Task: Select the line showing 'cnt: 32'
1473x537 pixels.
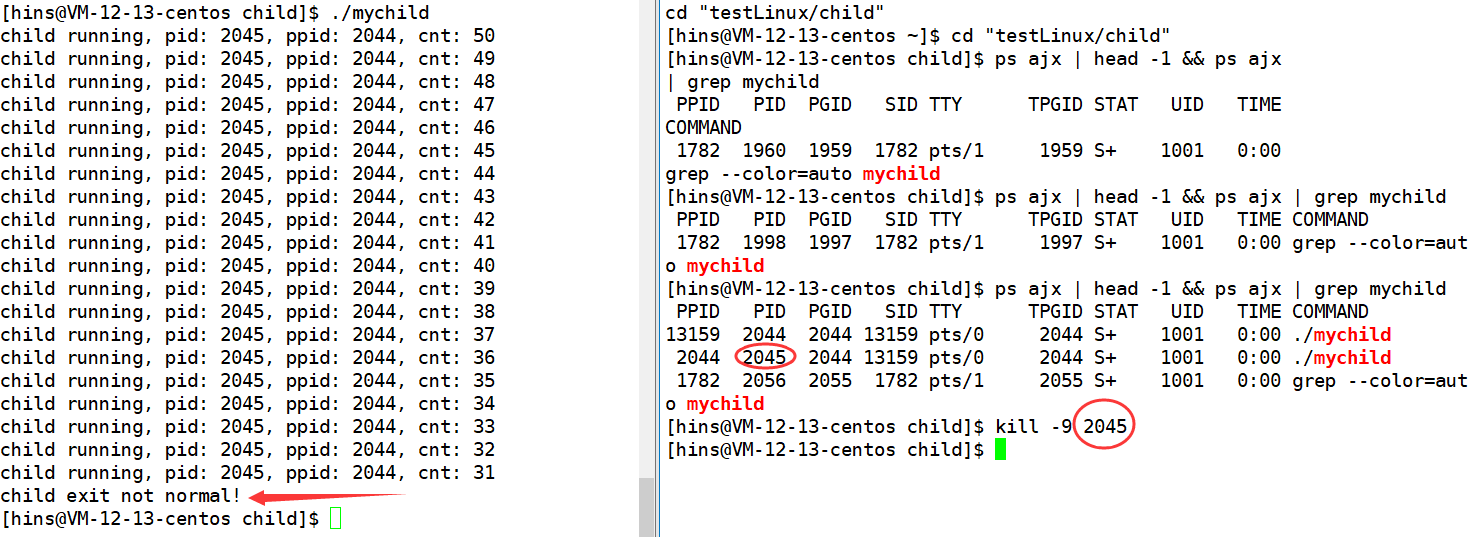Action: [248, 450]
